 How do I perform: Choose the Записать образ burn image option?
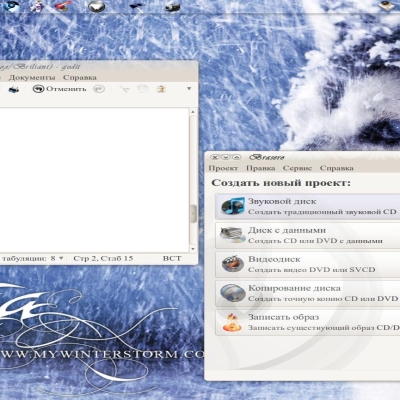pyautogui.click(x=308, y=322)
